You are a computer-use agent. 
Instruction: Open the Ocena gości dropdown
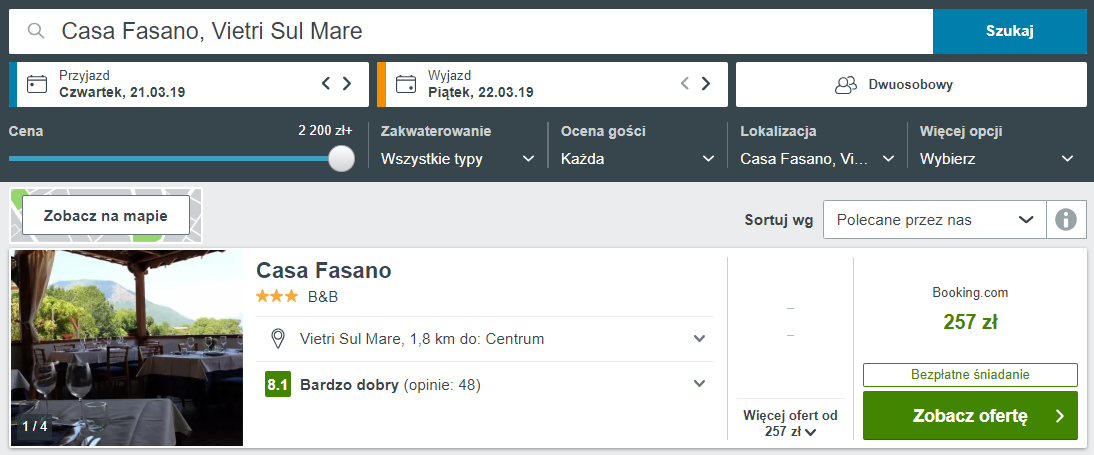(637, 159)
